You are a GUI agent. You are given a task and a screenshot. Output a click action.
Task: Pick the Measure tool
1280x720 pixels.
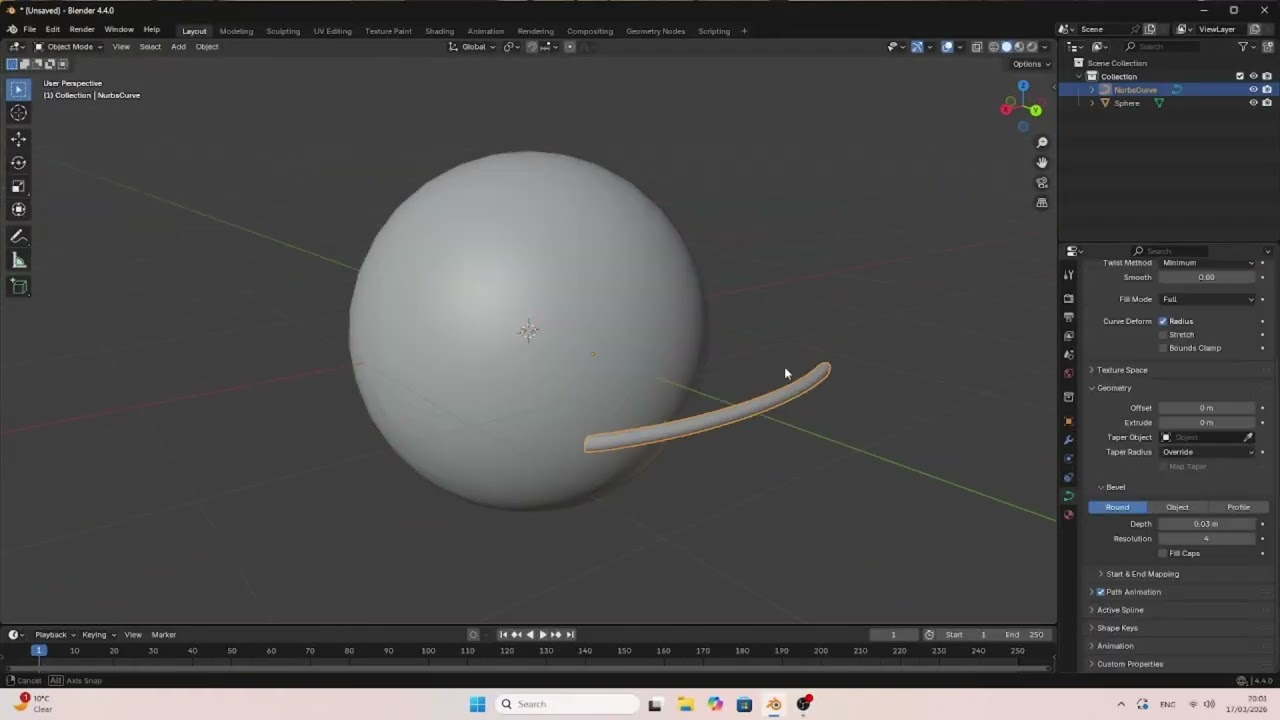point(18,261)
